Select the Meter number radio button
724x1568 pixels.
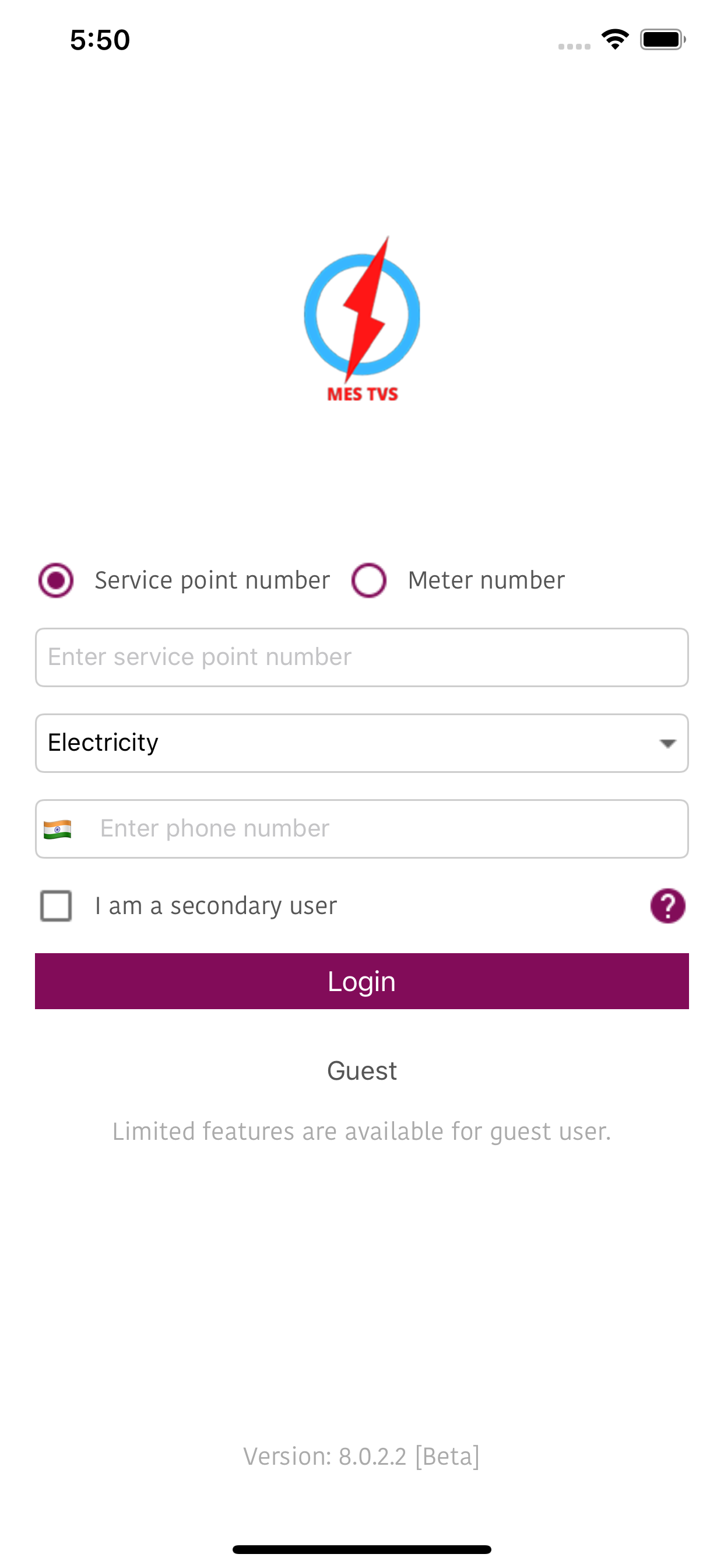click(x=368, y=580)
